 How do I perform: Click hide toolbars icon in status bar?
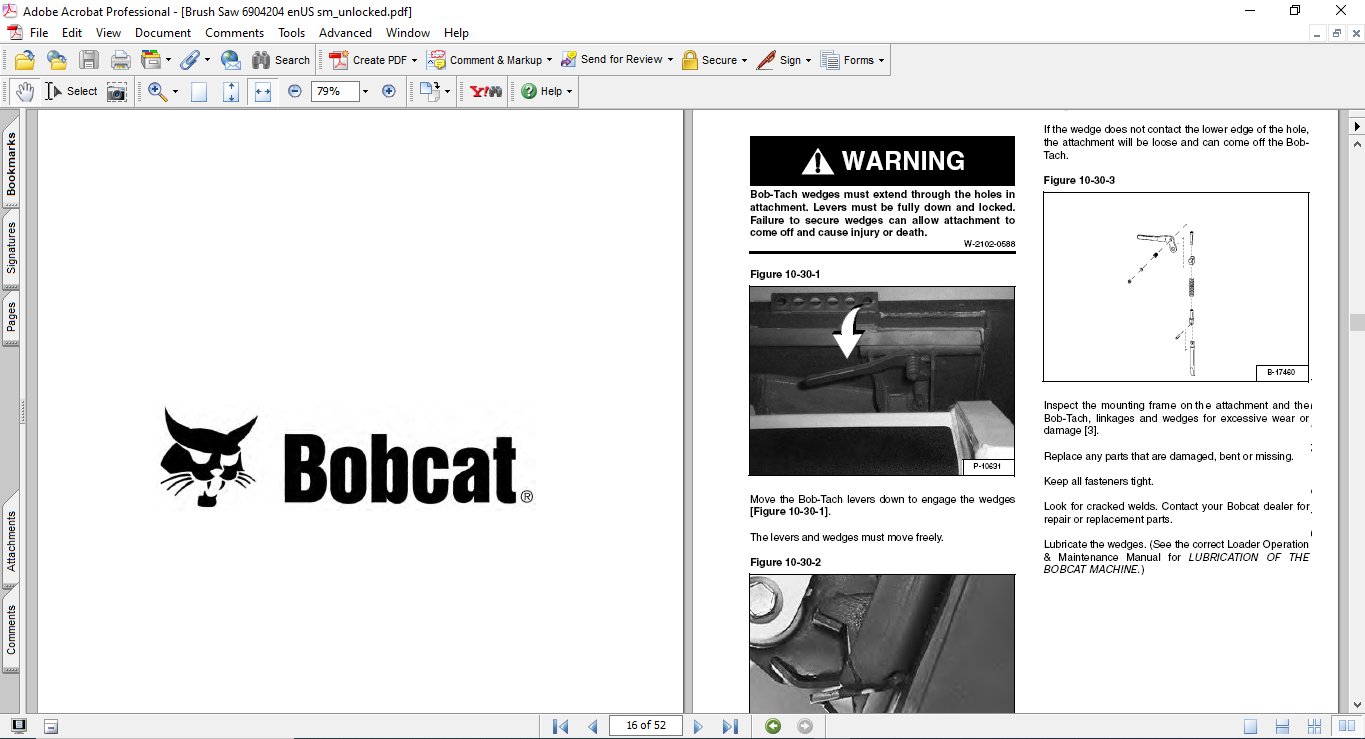point(51,726)
